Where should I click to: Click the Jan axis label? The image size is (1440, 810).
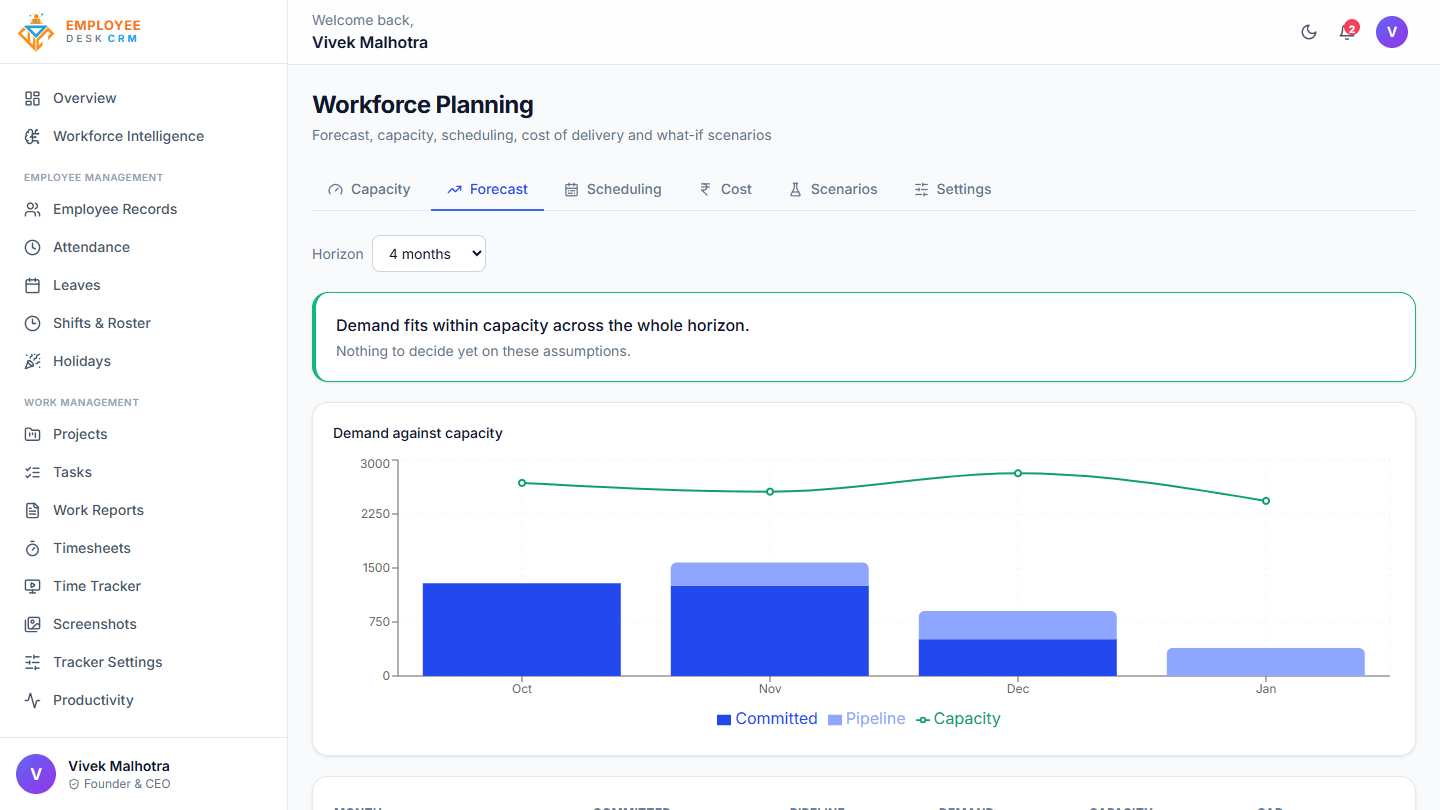pos(1266,689)
